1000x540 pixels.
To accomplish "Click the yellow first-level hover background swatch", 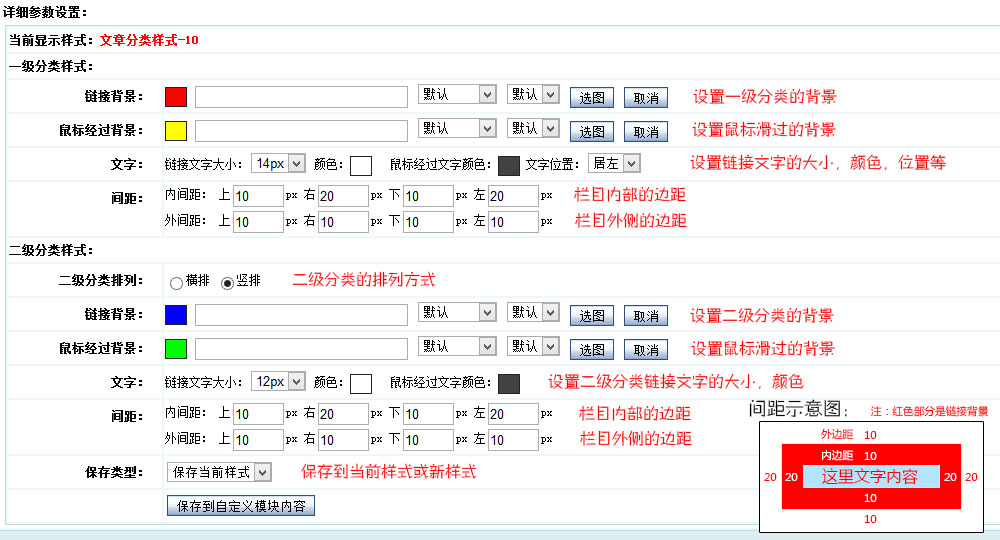I will 176,131.
